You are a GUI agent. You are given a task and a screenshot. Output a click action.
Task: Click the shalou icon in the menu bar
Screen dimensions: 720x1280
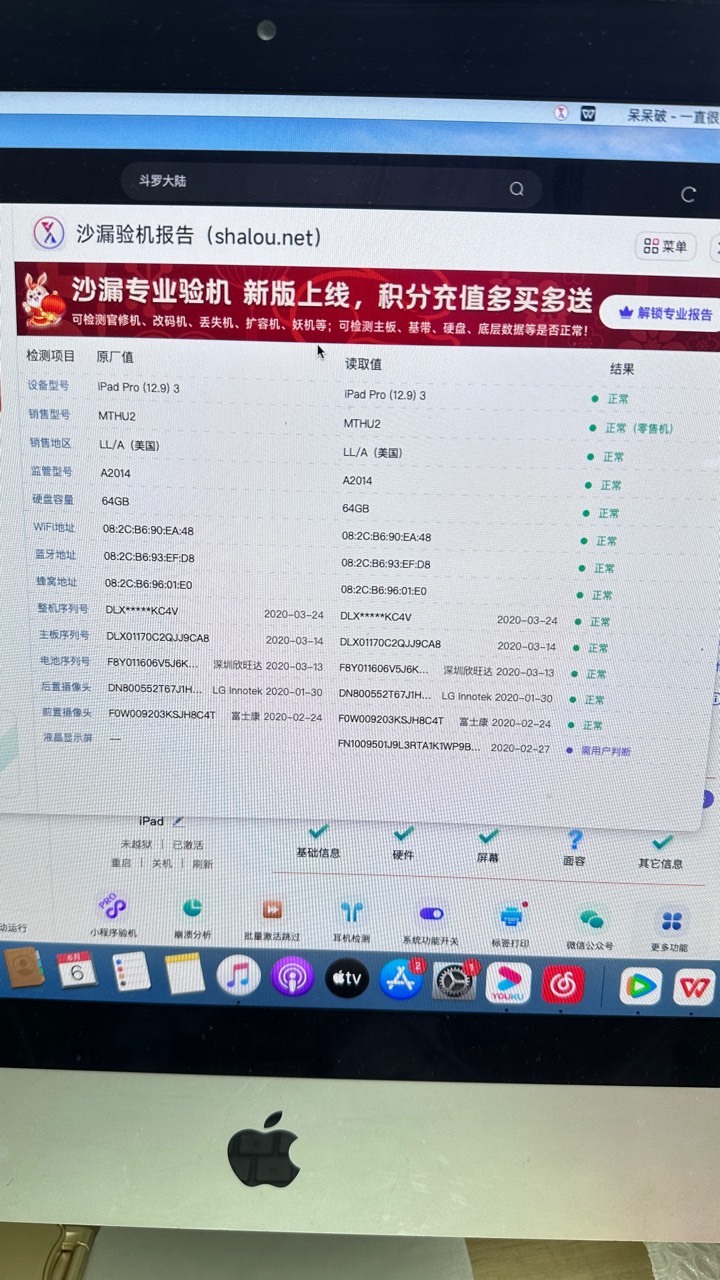pyautogui.click(x=562, y=112)
